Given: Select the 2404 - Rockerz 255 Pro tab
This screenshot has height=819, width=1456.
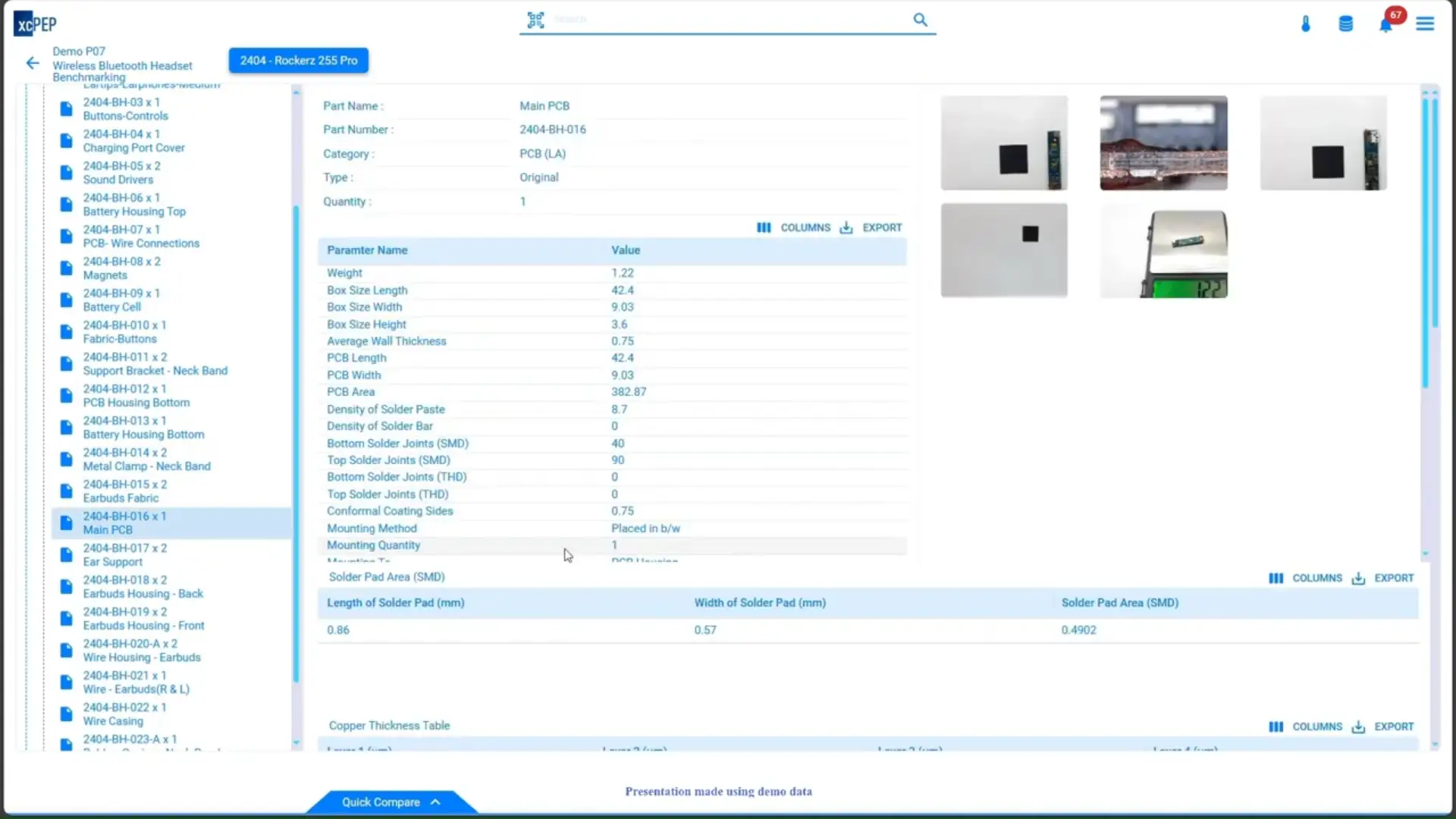Looking at the screenshot, I should [298, 61].
